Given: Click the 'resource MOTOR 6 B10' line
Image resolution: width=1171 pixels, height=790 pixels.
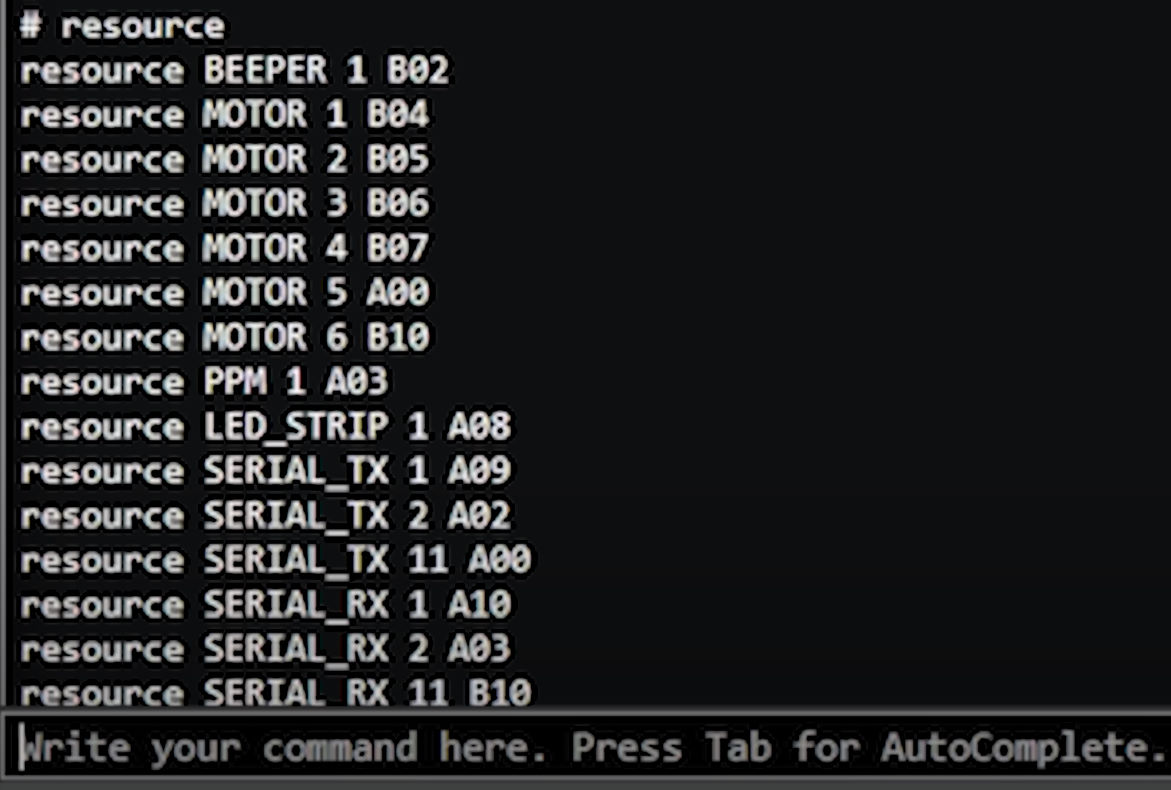Looking at the screenshot, I should point(224,337).
